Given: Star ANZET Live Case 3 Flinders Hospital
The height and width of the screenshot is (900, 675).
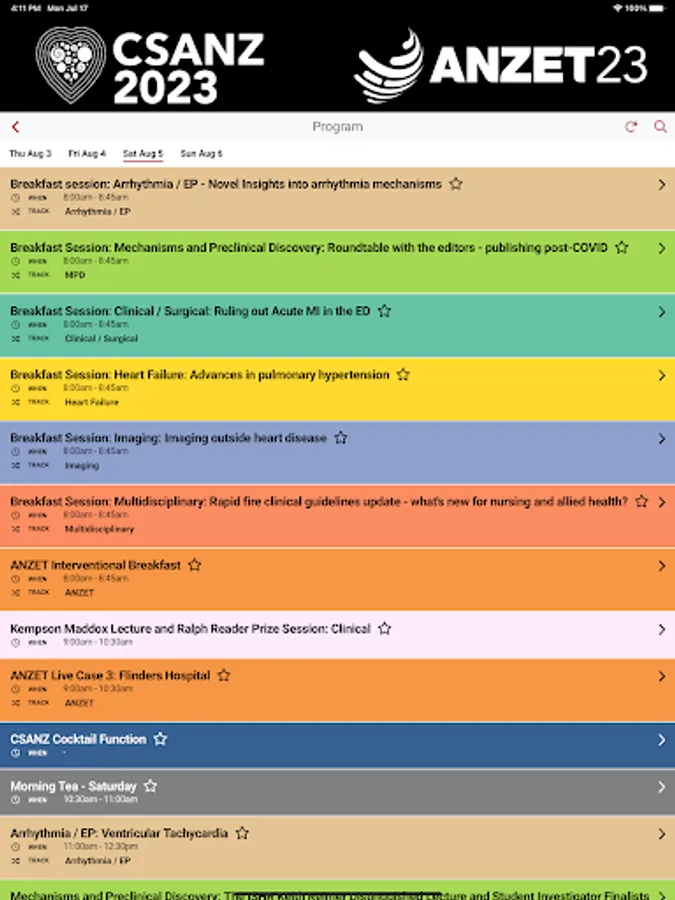Looking at the screenshot, I should 224,675.
